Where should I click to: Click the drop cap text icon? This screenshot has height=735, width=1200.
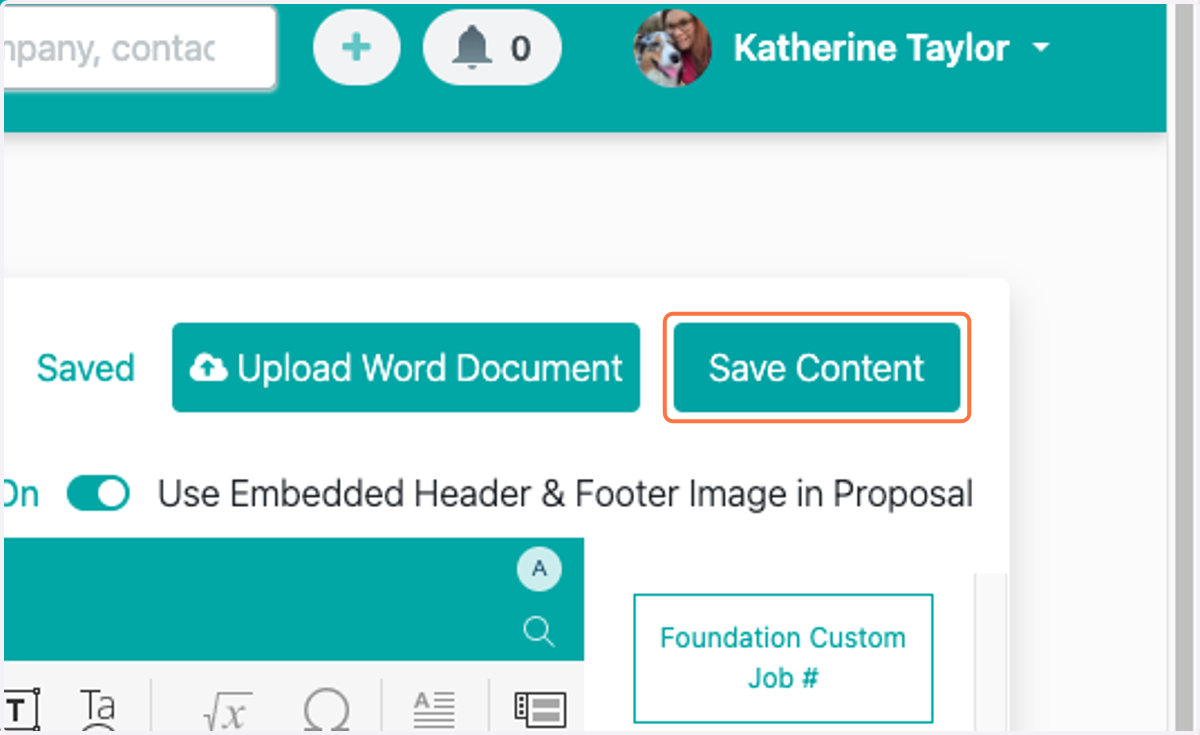[x=435, y=709]
